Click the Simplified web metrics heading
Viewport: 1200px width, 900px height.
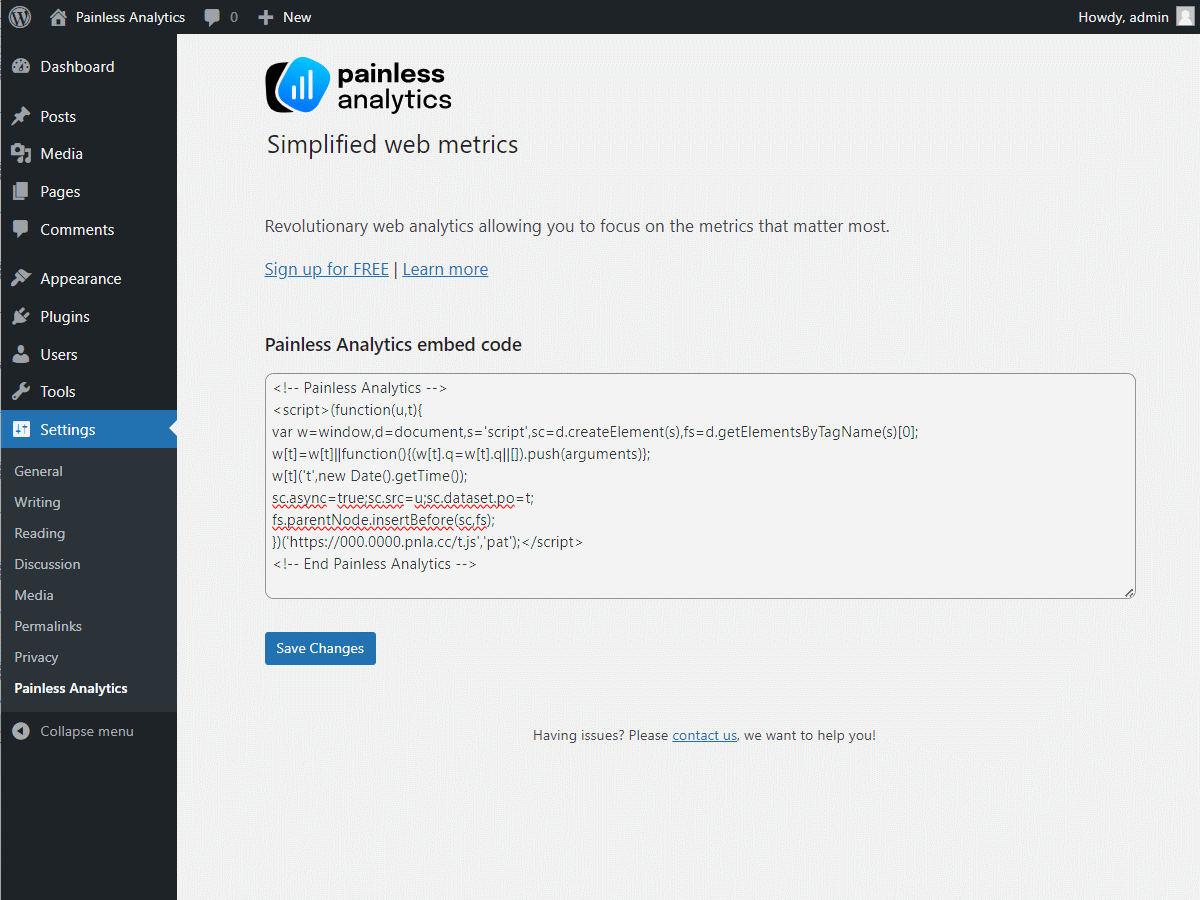392,145
